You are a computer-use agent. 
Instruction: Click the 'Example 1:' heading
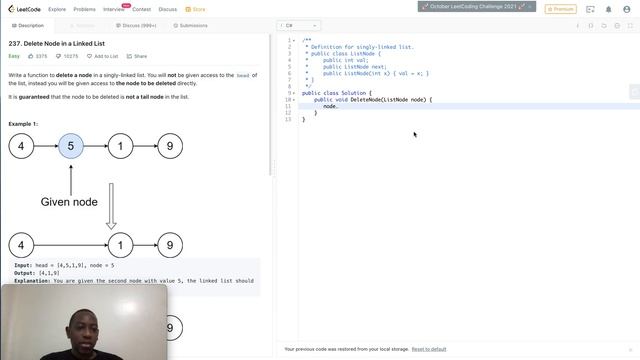[23, 124]
